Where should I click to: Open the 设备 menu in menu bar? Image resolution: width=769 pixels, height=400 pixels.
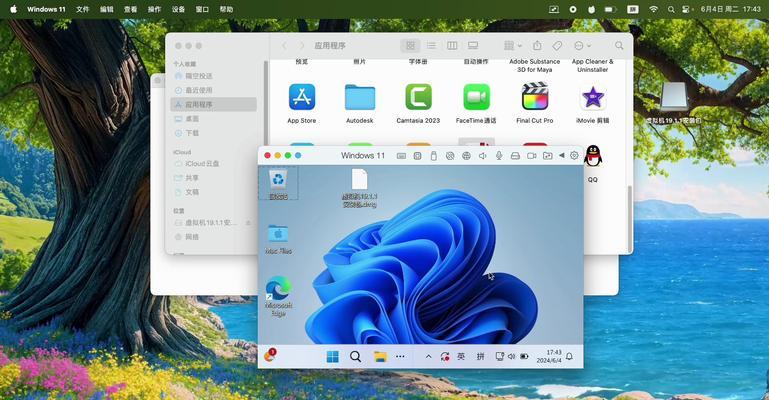coord(179,9)
